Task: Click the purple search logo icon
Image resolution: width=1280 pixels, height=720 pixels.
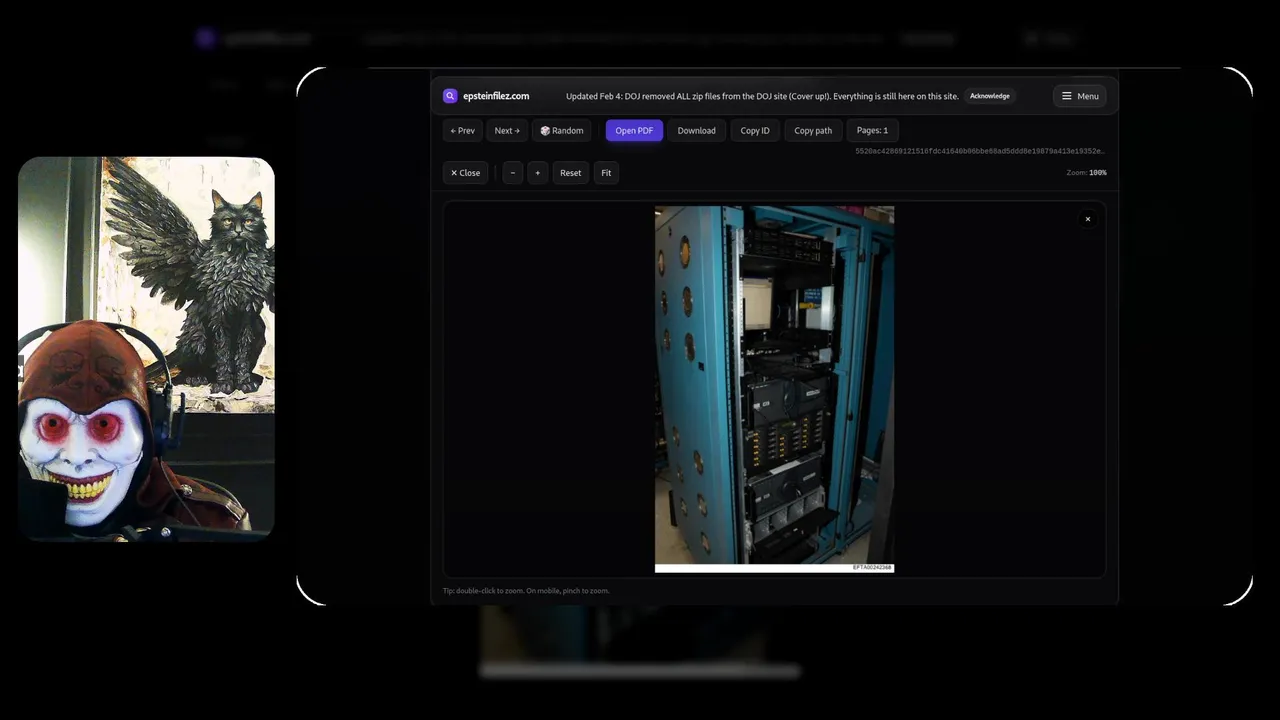Action: coord(450,96)
